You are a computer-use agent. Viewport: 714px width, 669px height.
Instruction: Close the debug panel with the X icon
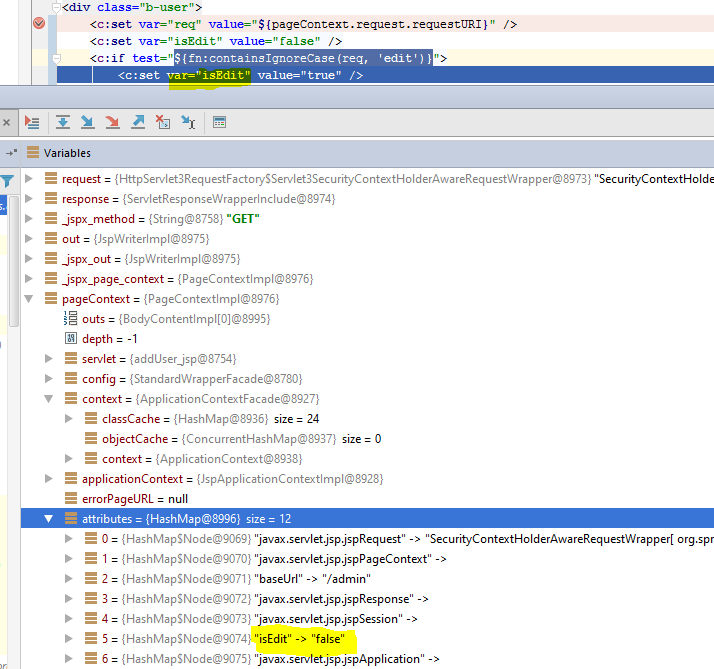tap(6, 122)
